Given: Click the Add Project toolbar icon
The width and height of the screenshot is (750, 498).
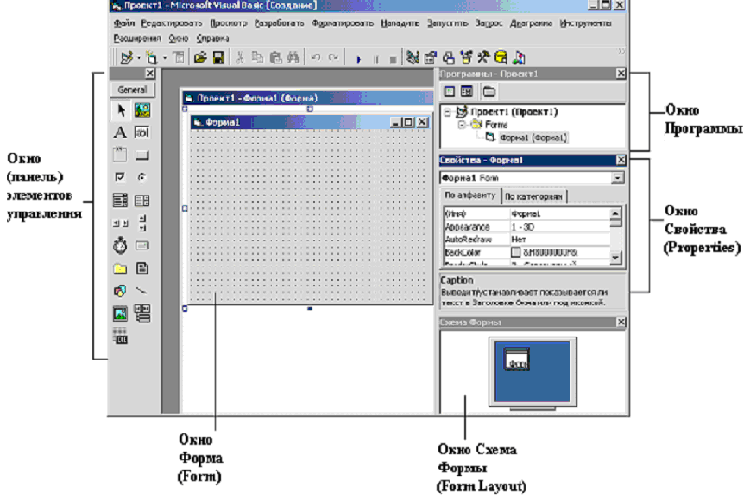Looking at the screenshot, I should 126,58.
